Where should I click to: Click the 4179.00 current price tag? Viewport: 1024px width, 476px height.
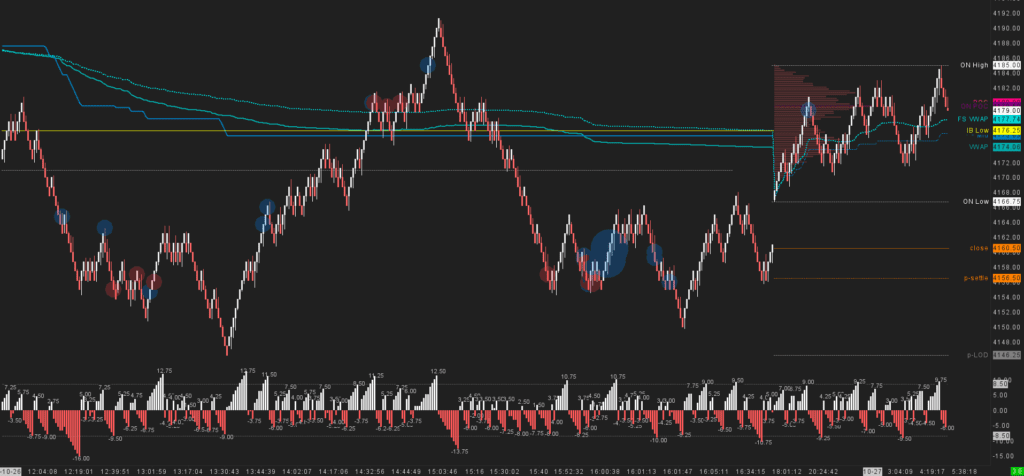pyautogui.click(x=1006, y=111)
